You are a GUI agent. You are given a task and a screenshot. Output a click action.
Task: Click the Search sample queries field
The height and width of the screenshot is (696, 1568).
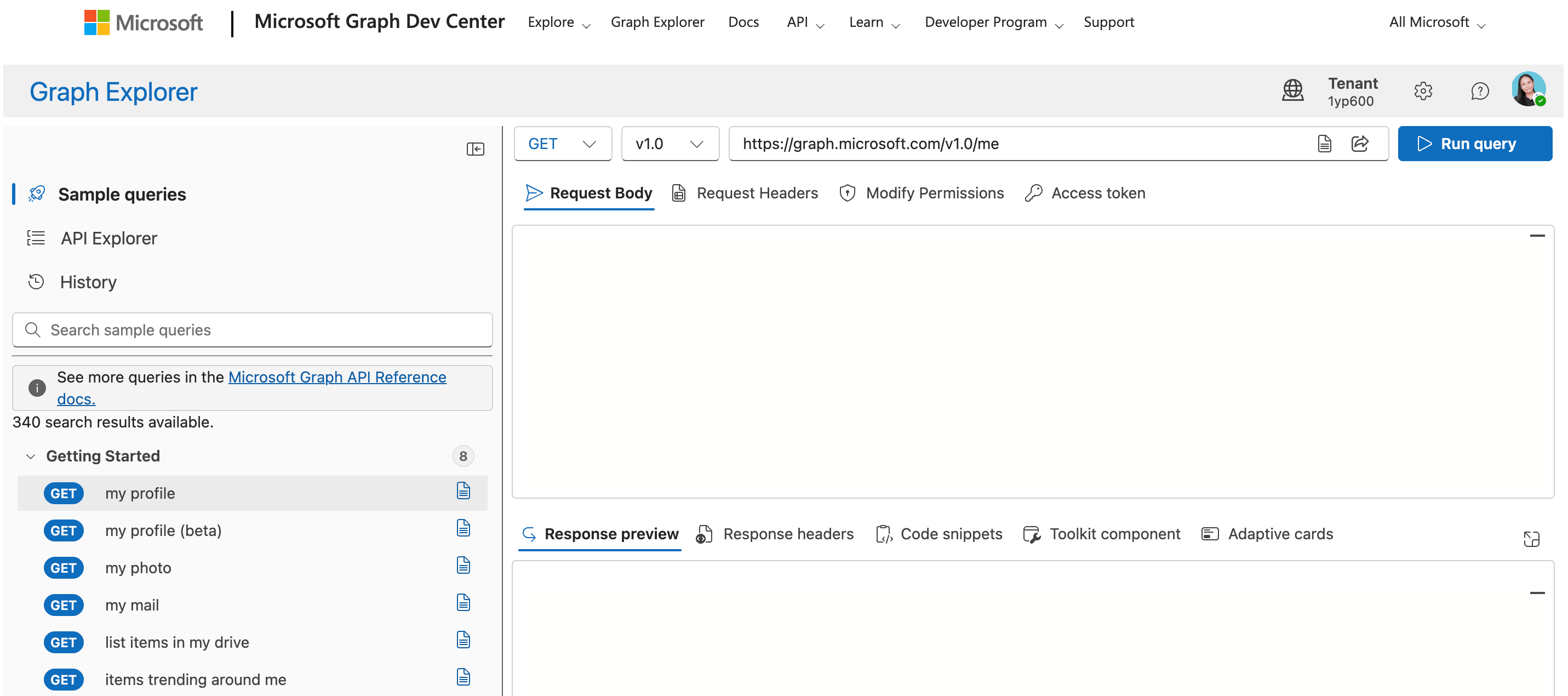[252, 330]
